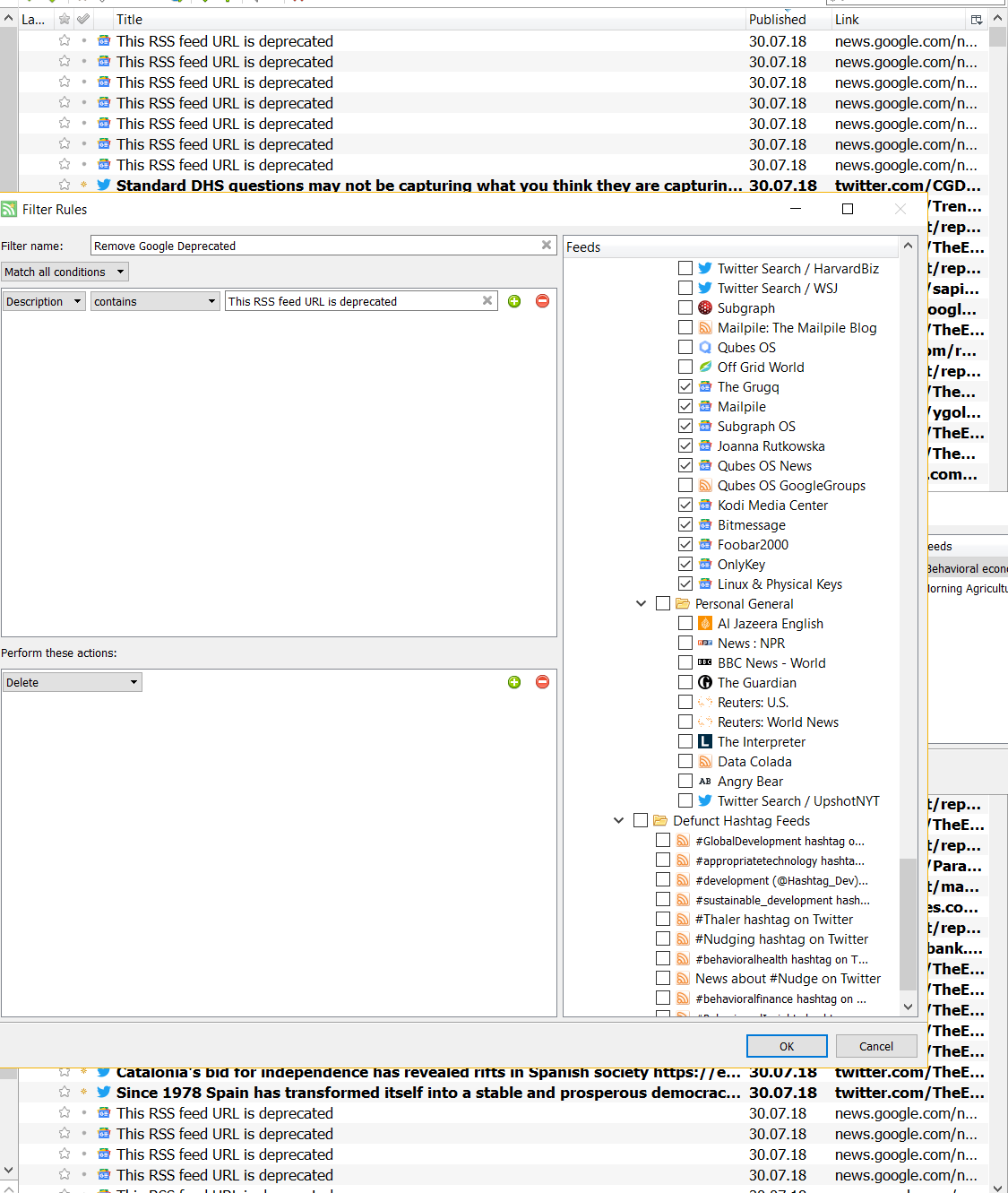
Task: Click the Personal General folder icon
Action: 683,603
